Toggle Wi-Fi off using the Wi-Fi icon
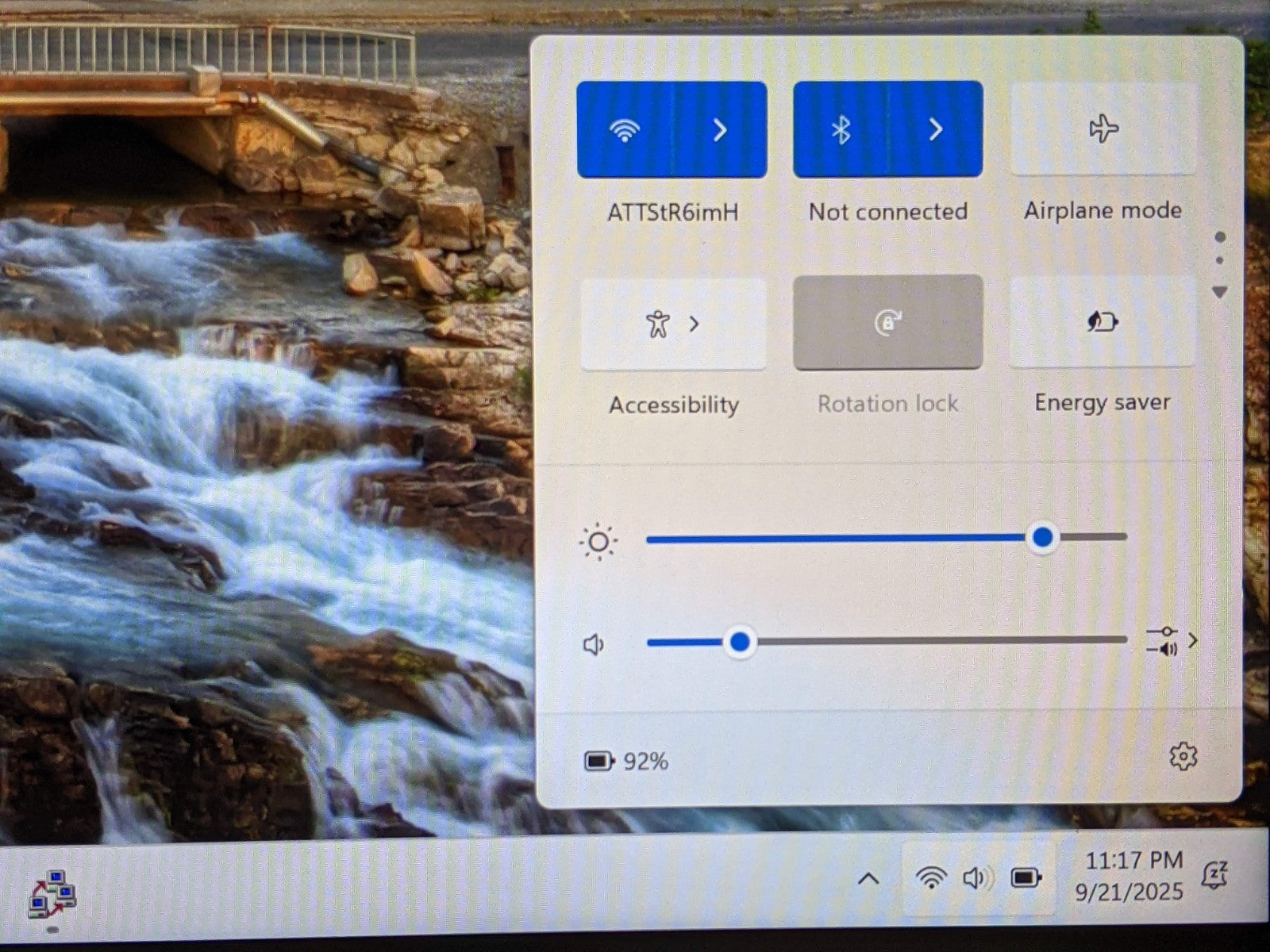The width and height of the screenshot is (1270, 952). click(625, 130)
